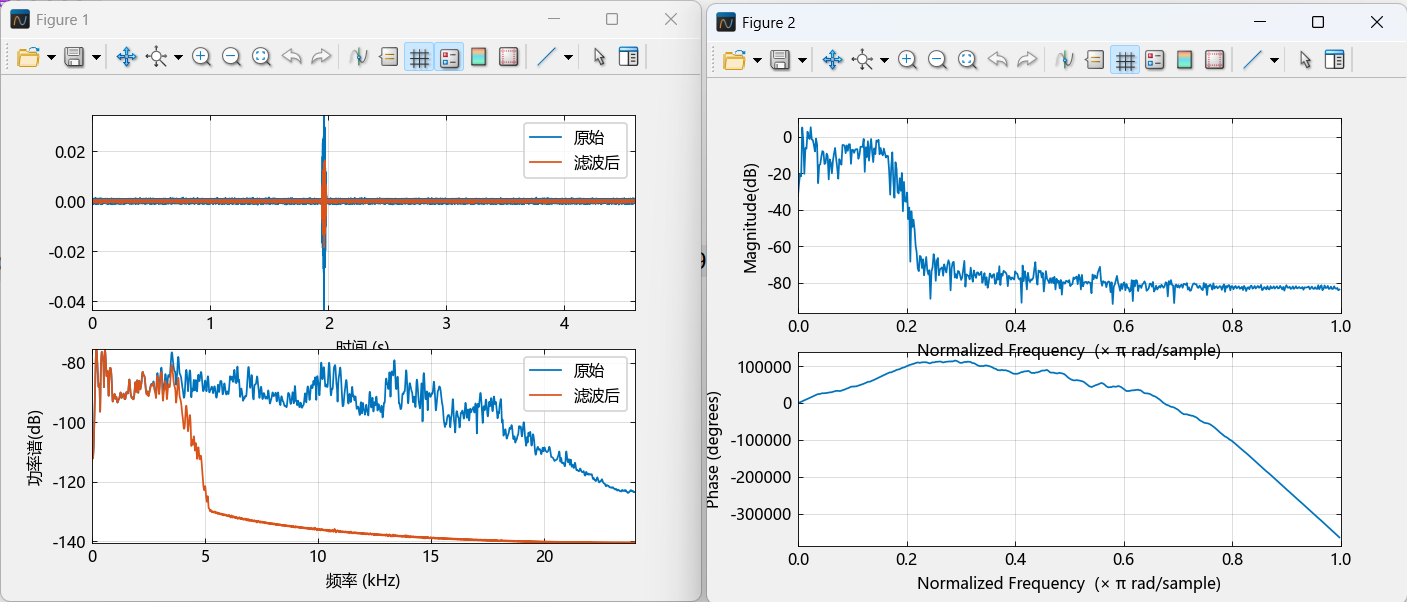The height and width of the screenshot is (602, 1407).
Task: Click zoom in magnifier in Figure 1
Action: pos(201,57)
